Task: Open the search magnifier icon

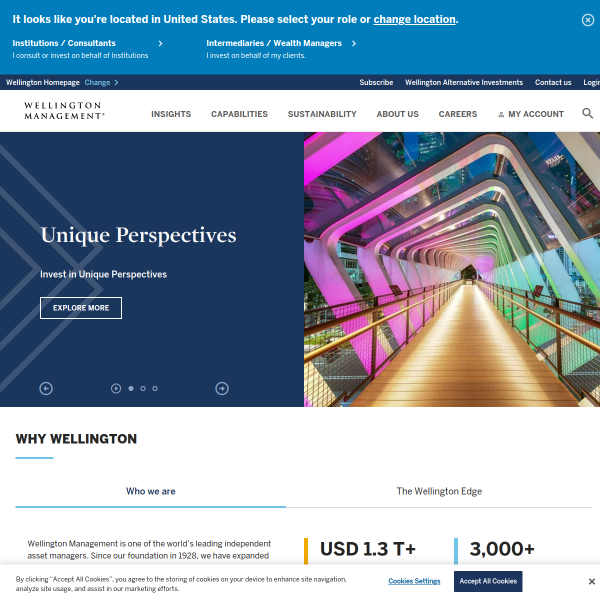Action: pos(587,113)
